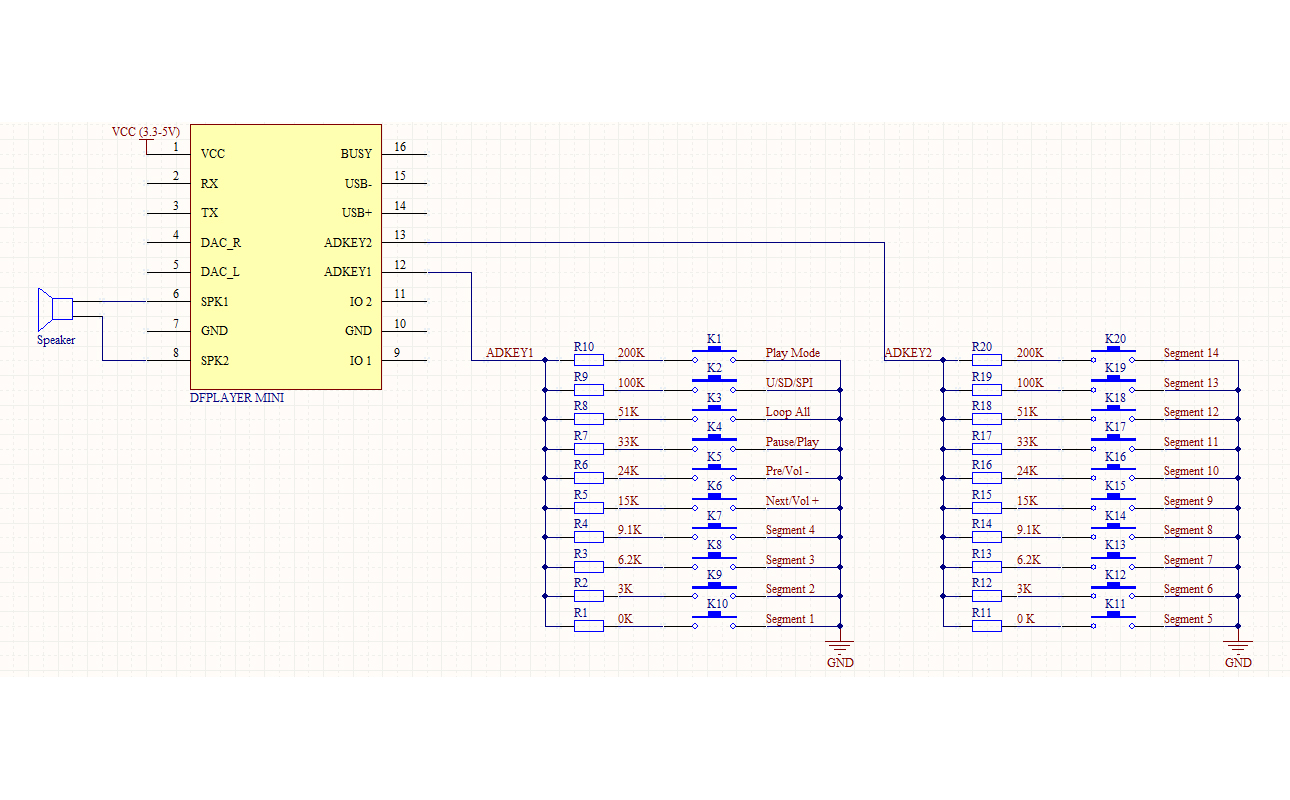Select the SPK1 pin label on the chip

pyautogui.click(x=215, y=302)
